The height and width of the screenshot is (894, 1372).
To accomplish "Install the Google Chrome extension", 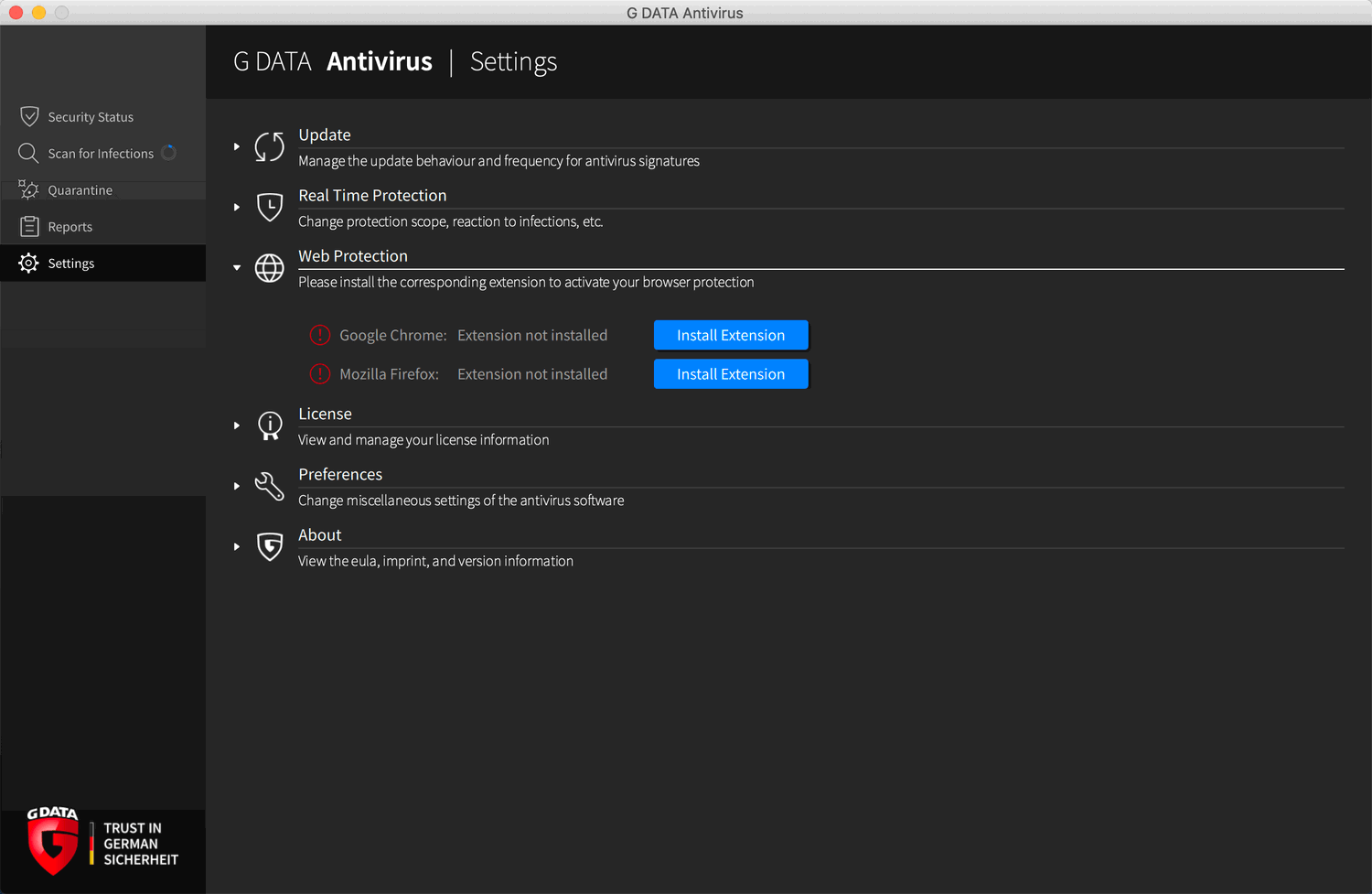I will coord(731,335).
